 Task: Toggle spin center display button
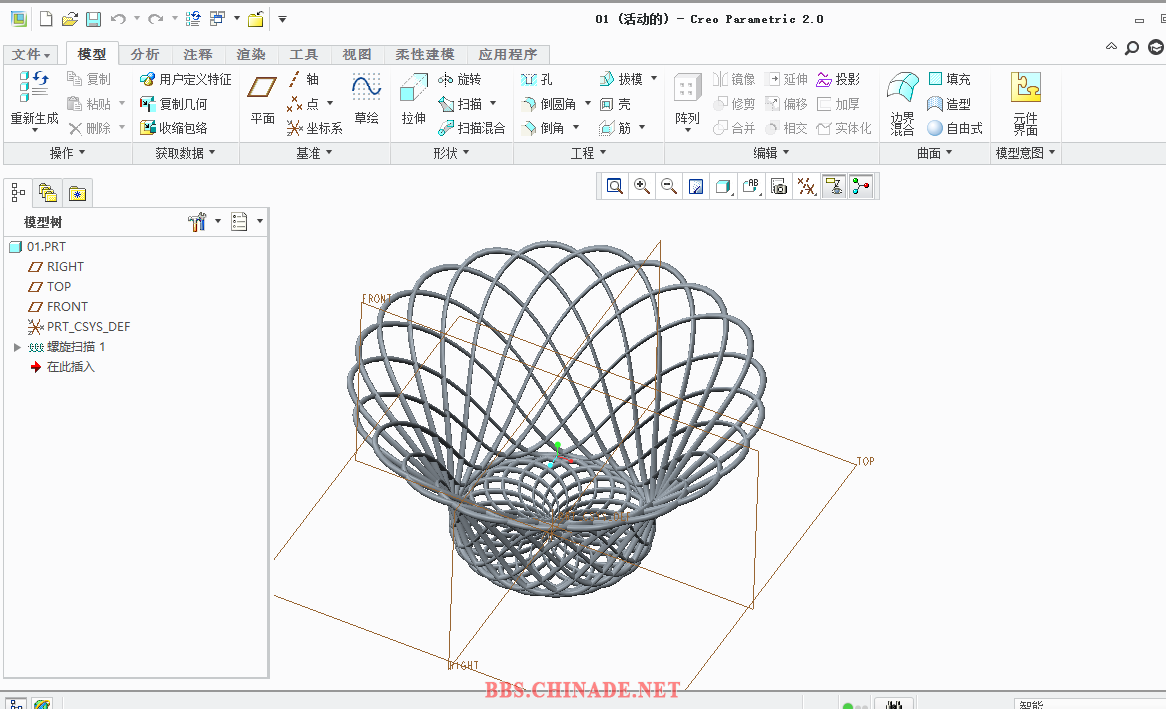point(861,186)
